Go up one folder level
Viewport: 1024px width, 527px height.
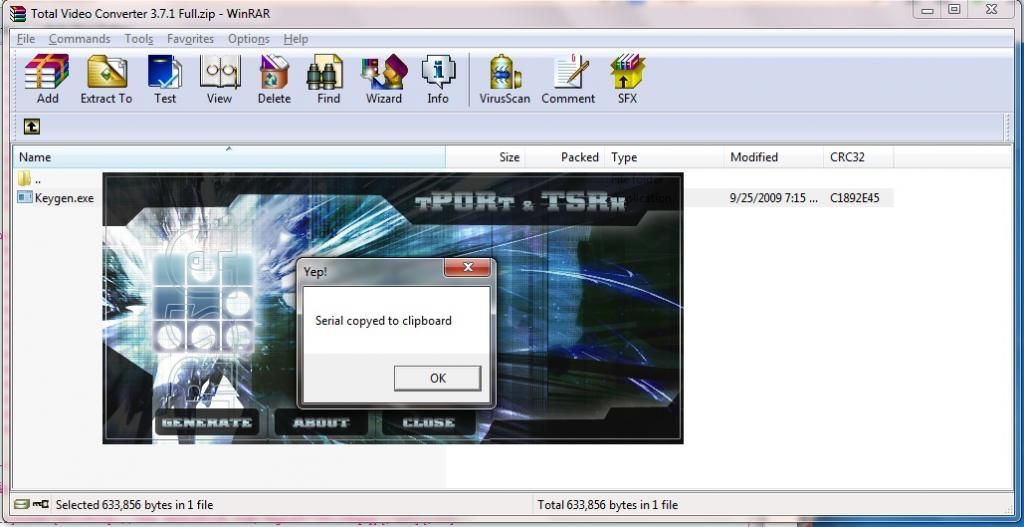click(32, 127)
